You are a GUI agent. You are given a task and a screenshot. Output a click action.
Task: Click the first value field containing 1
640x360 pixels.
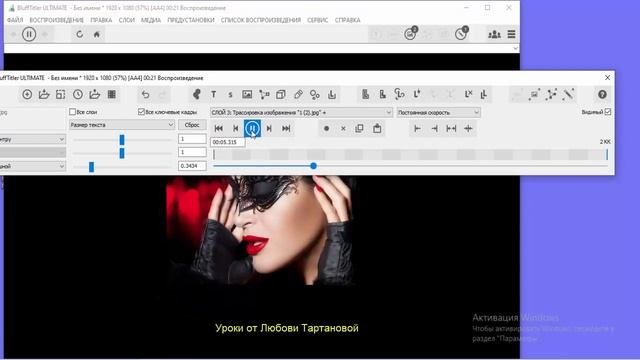(192, 139)
